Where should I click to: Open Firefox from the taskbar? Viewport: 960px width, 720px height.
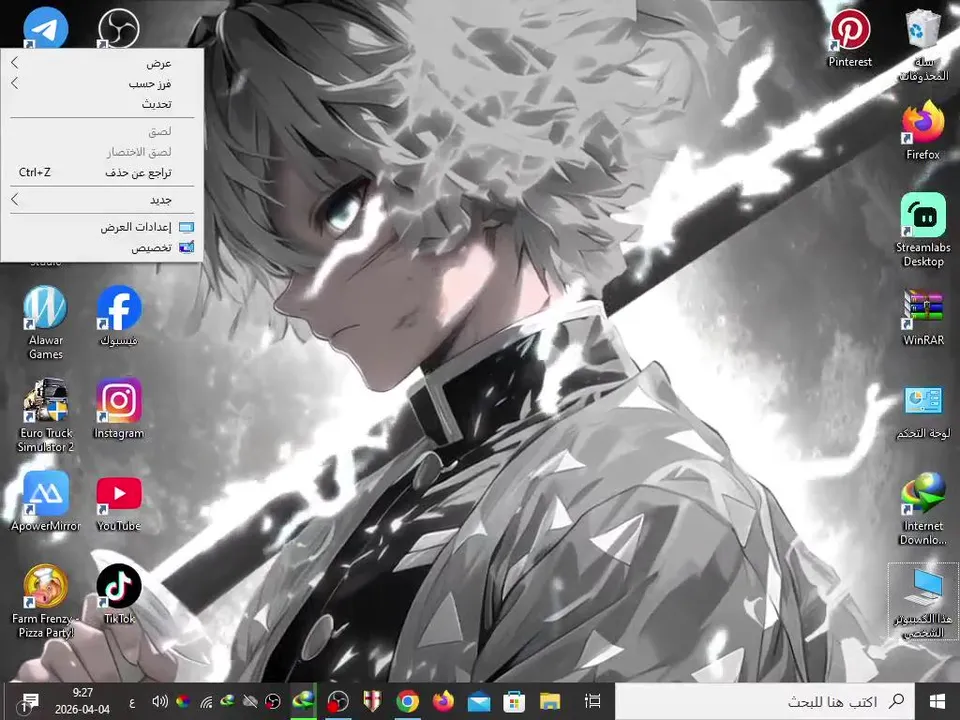(x=443, y=702)
